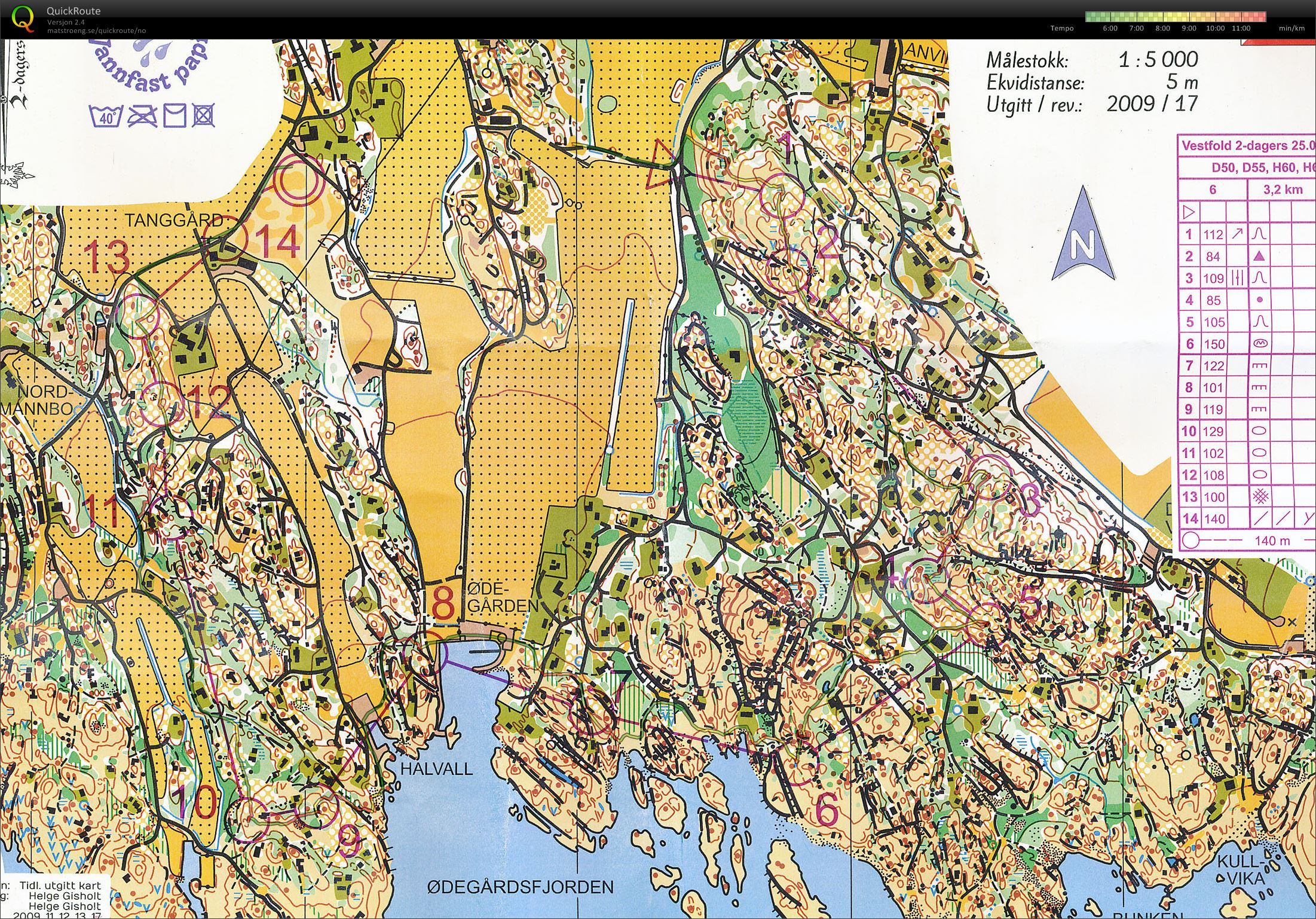Click the 2009 / 17 revision value
This screenshot has height=919, width=1316.
click(x=1152, y=103)
